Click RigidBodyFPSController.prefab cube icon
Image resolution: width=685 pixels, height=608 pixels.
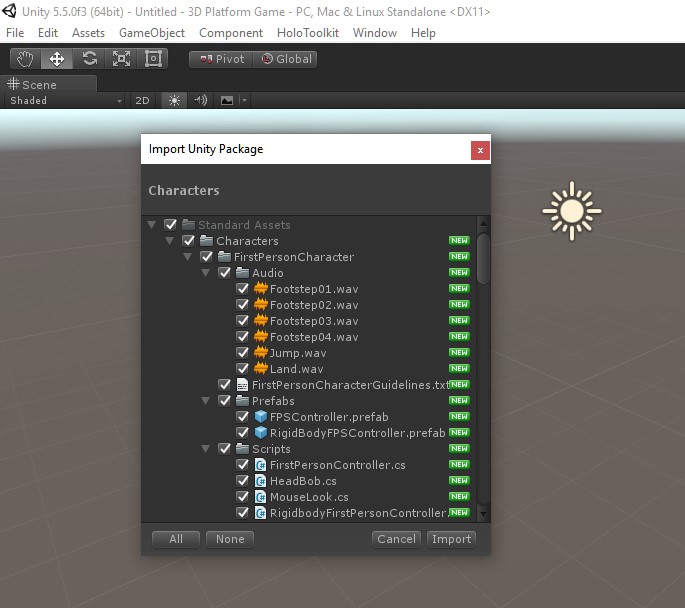coord(260,432)
